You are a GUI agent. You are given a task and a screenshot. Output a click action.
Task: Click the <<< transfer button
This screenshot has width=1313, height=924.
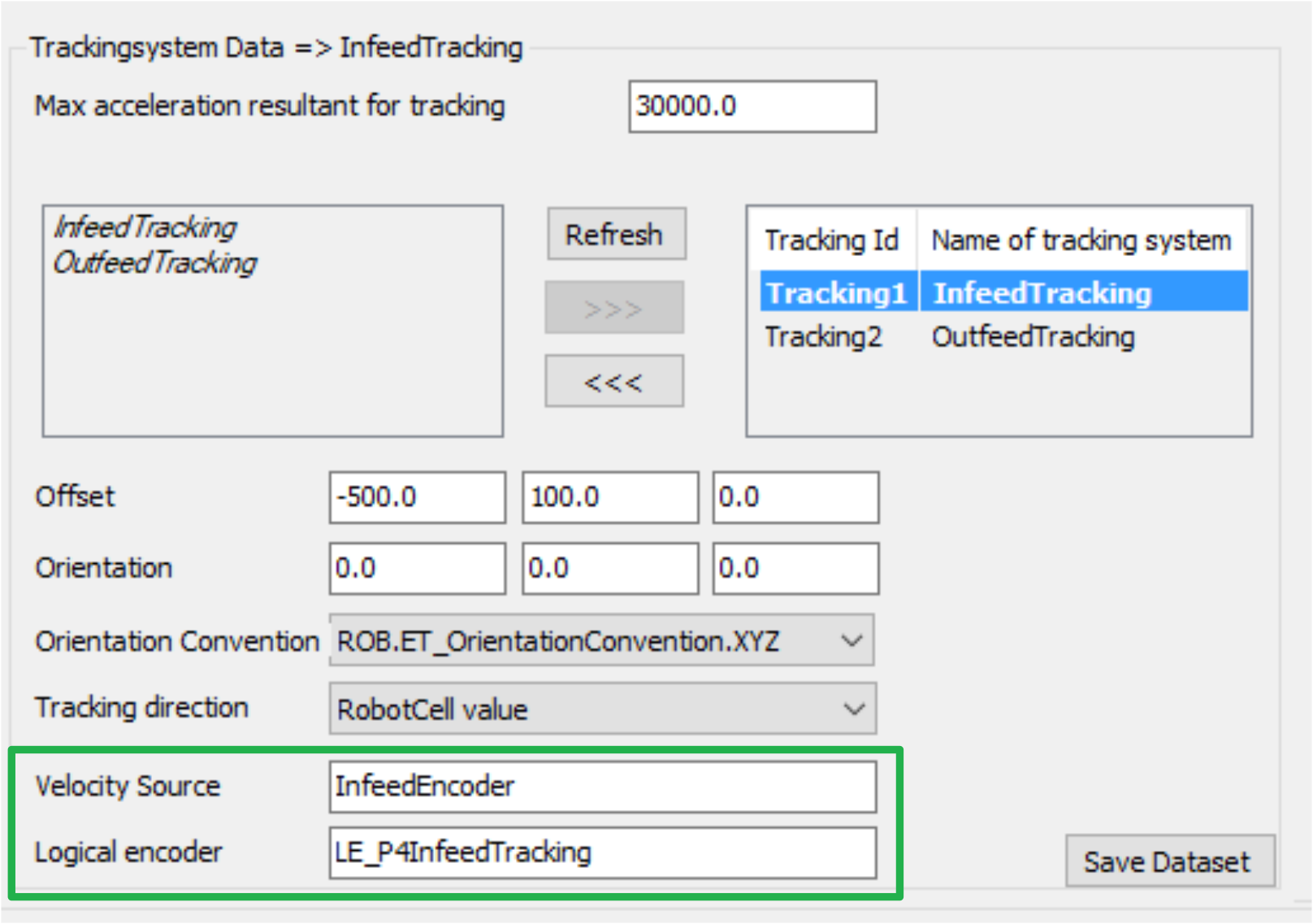[613, 380]
